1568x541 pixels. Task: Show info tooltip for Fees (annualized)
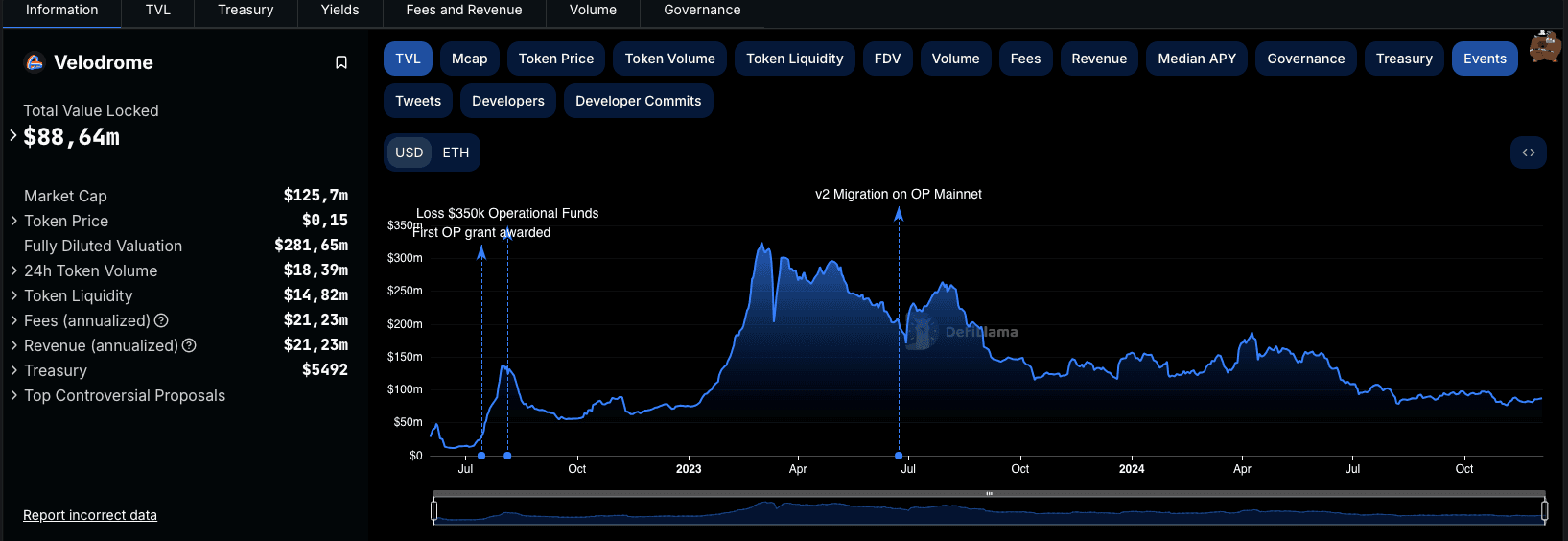pos(161,320)
